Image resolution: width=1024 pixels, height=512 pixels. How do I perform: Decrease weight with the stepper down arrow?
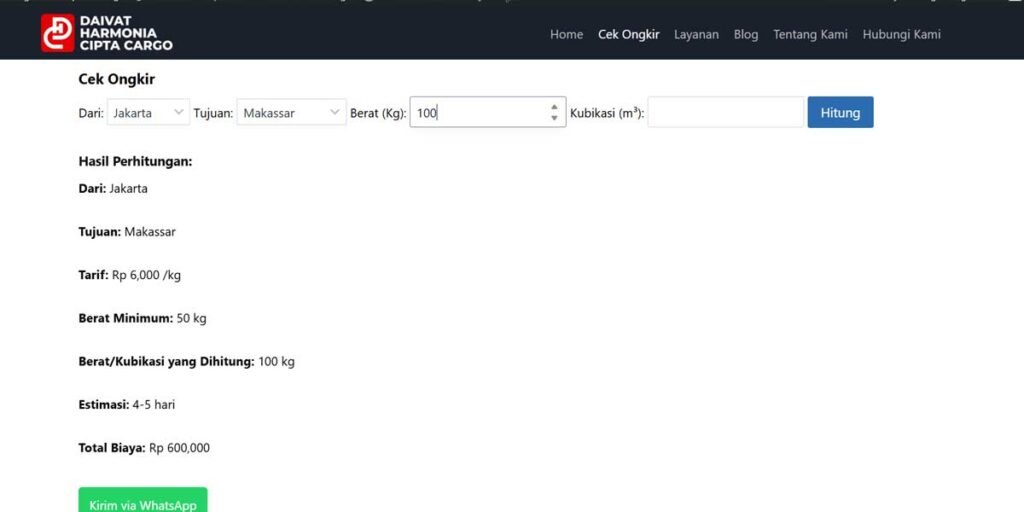tap(554, 119)
